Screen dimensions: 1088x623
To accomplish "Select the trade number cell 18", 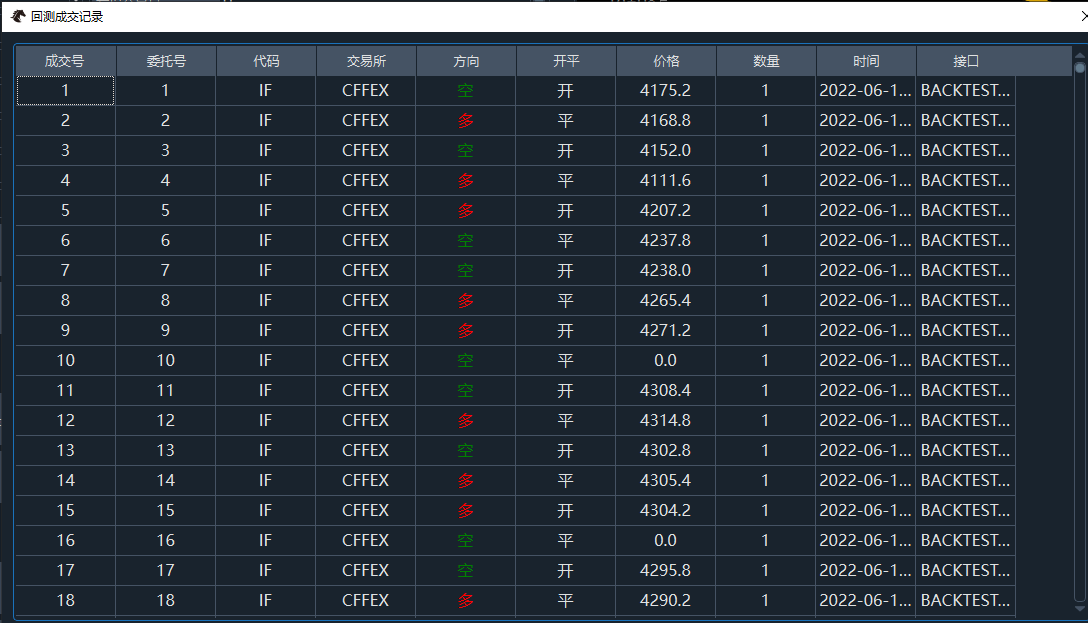I will click(65, 600).
